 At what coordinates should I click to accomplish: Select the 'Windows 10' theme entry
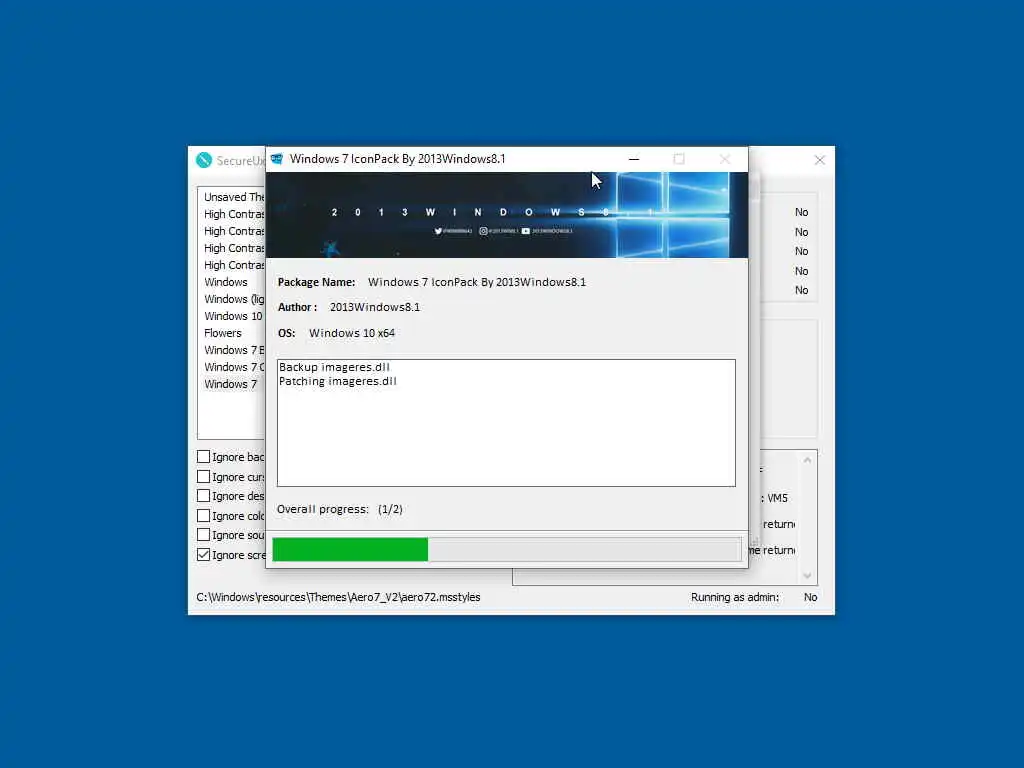point(233,316)
